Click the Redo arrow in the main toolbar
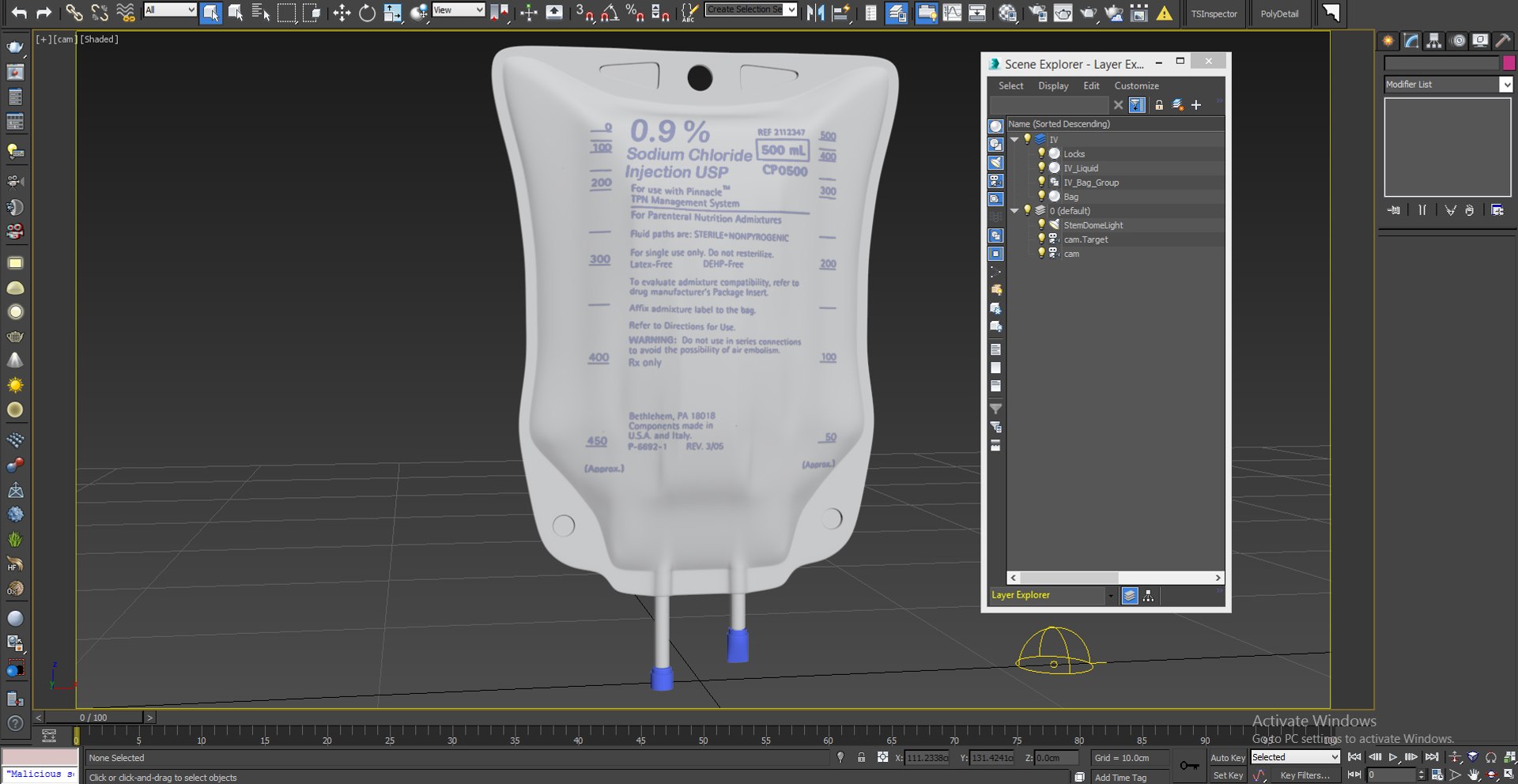The image size is (1518, 784). [44, 12]
